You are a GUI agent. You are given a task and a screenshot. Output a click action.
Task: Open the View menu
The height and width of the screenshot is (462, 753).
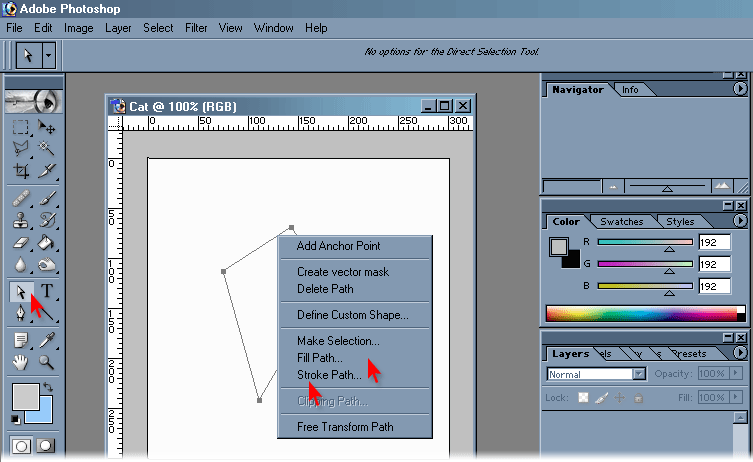coord(231,28)
